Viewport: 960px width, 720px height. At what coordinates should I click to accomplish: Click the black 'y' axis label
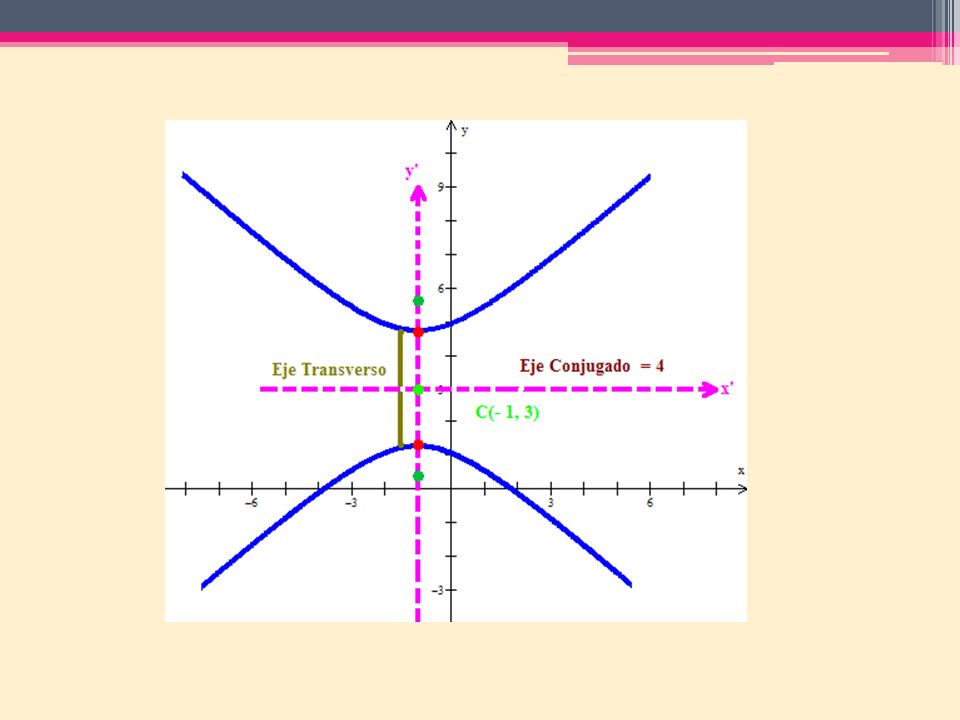tap(465, 130)
